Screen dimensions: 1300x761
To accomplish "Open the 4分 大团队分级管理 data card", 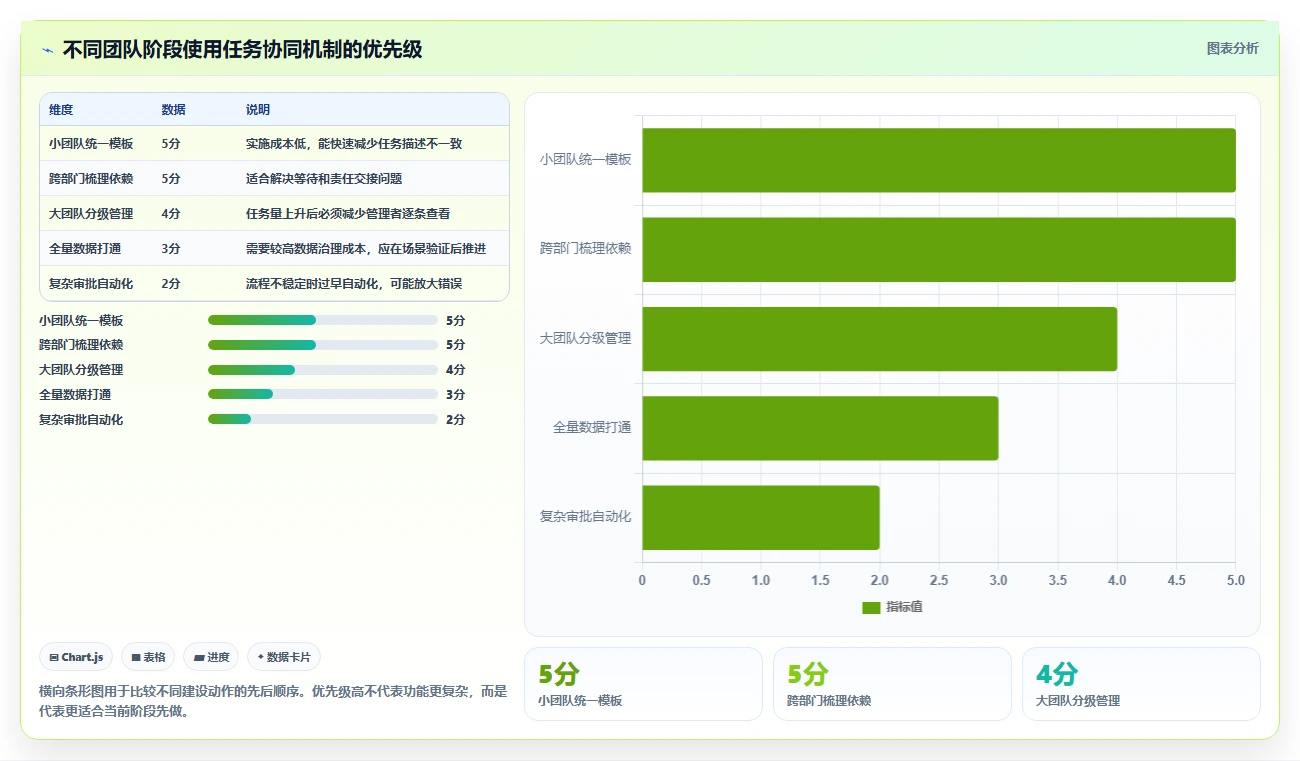I will (1141, 684).
